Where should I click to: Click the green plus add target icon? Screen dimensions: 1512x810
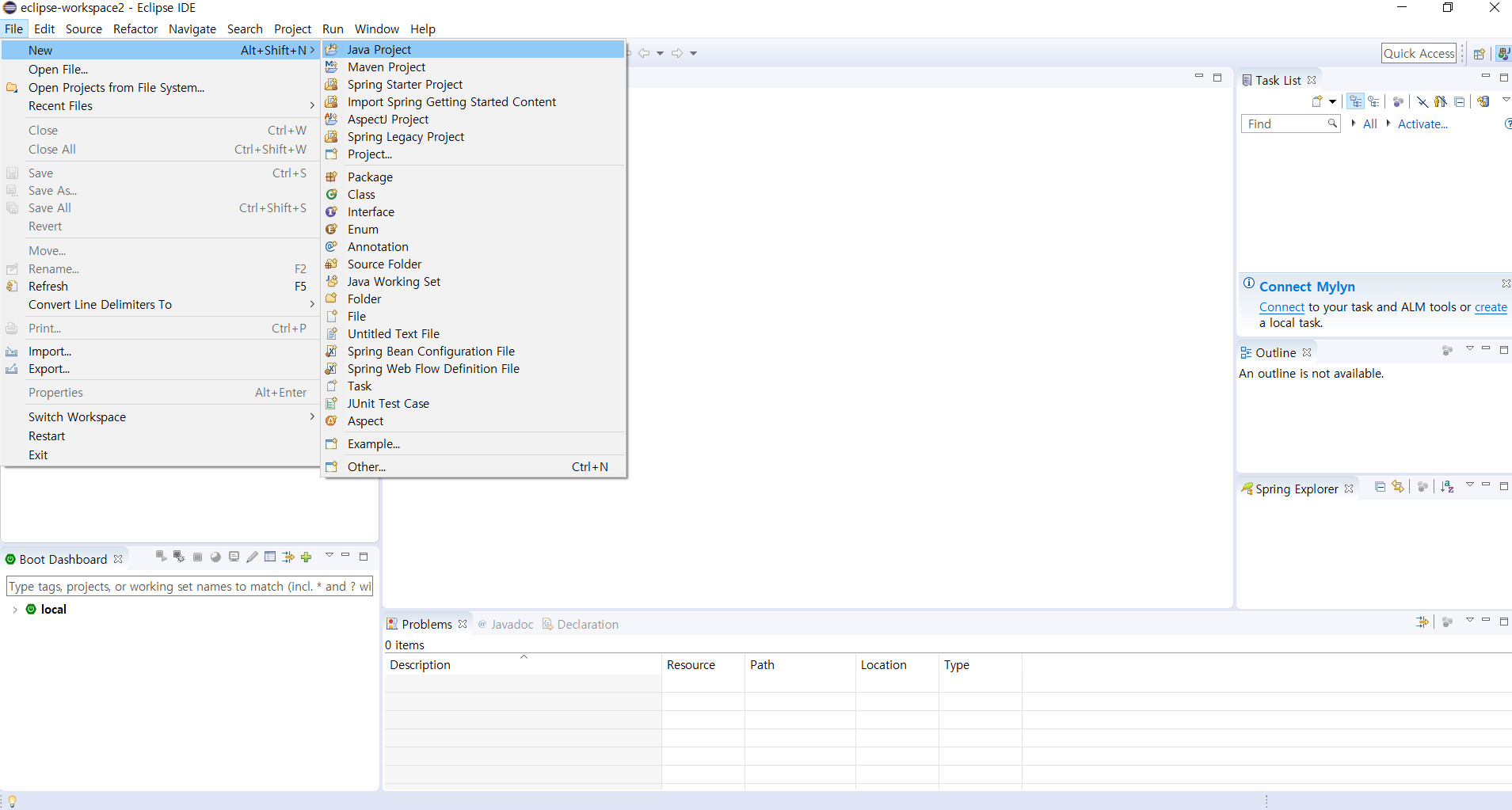tap(307, 557)
